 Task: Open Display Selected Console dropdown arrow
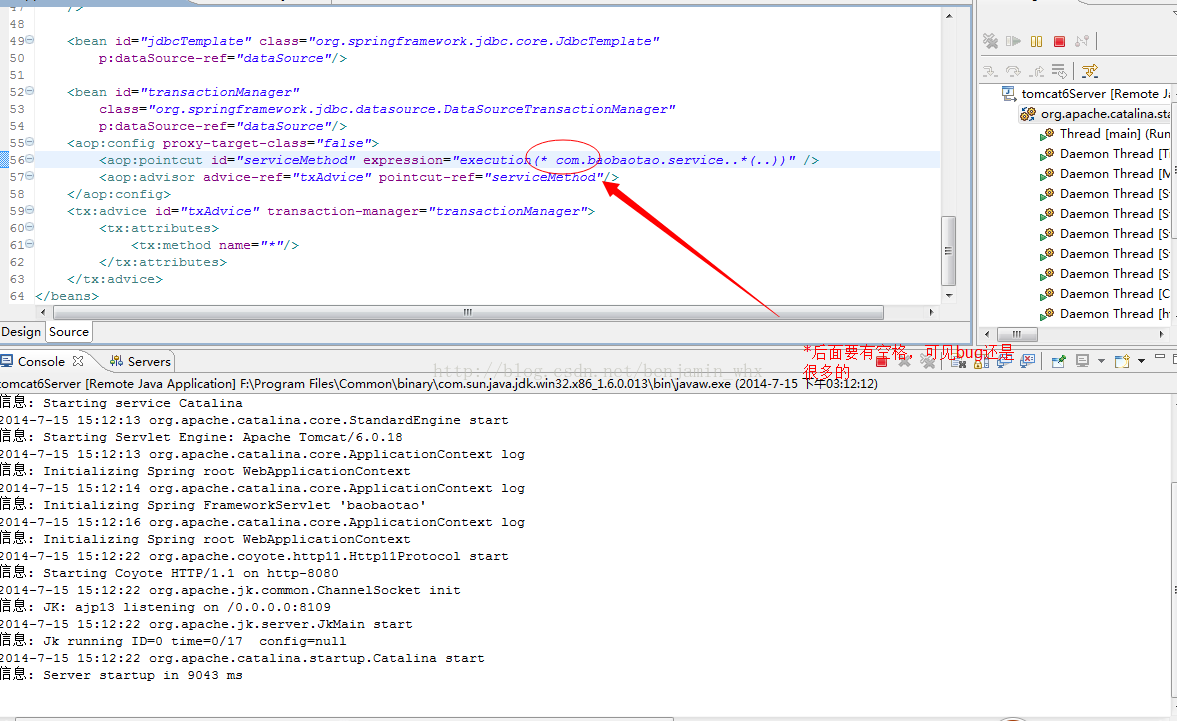(x=1101, y=362)
